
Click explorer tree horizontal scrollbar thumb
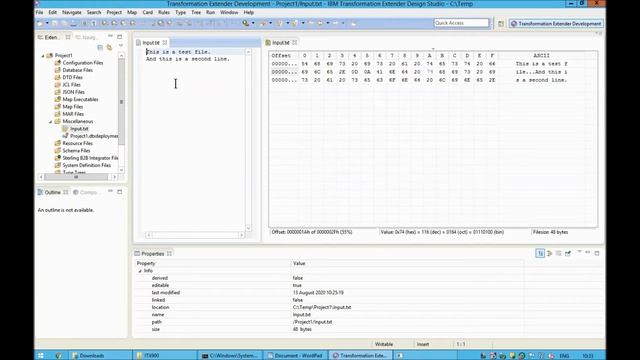pos(76,177)
